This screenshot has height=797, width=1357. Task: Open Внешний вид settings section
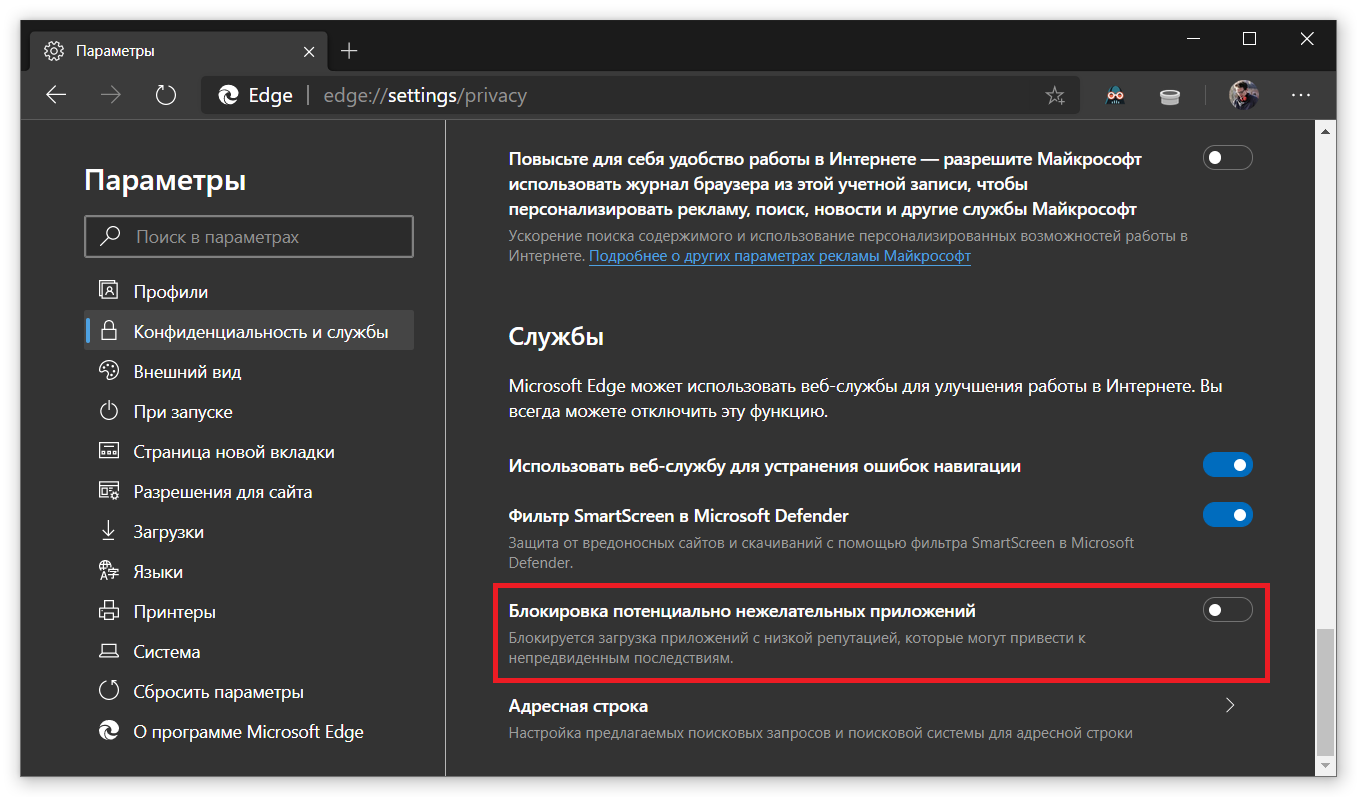tap(249, 372)
